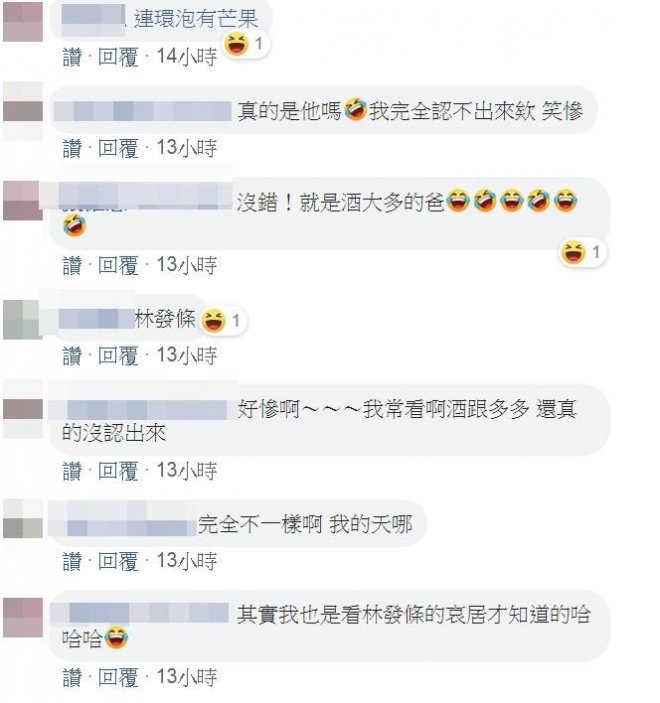This screenshot has height=703, width=660.
Task: Click laughing reaction on 連環泡有芒果 comment
Action: coord(245,44)
